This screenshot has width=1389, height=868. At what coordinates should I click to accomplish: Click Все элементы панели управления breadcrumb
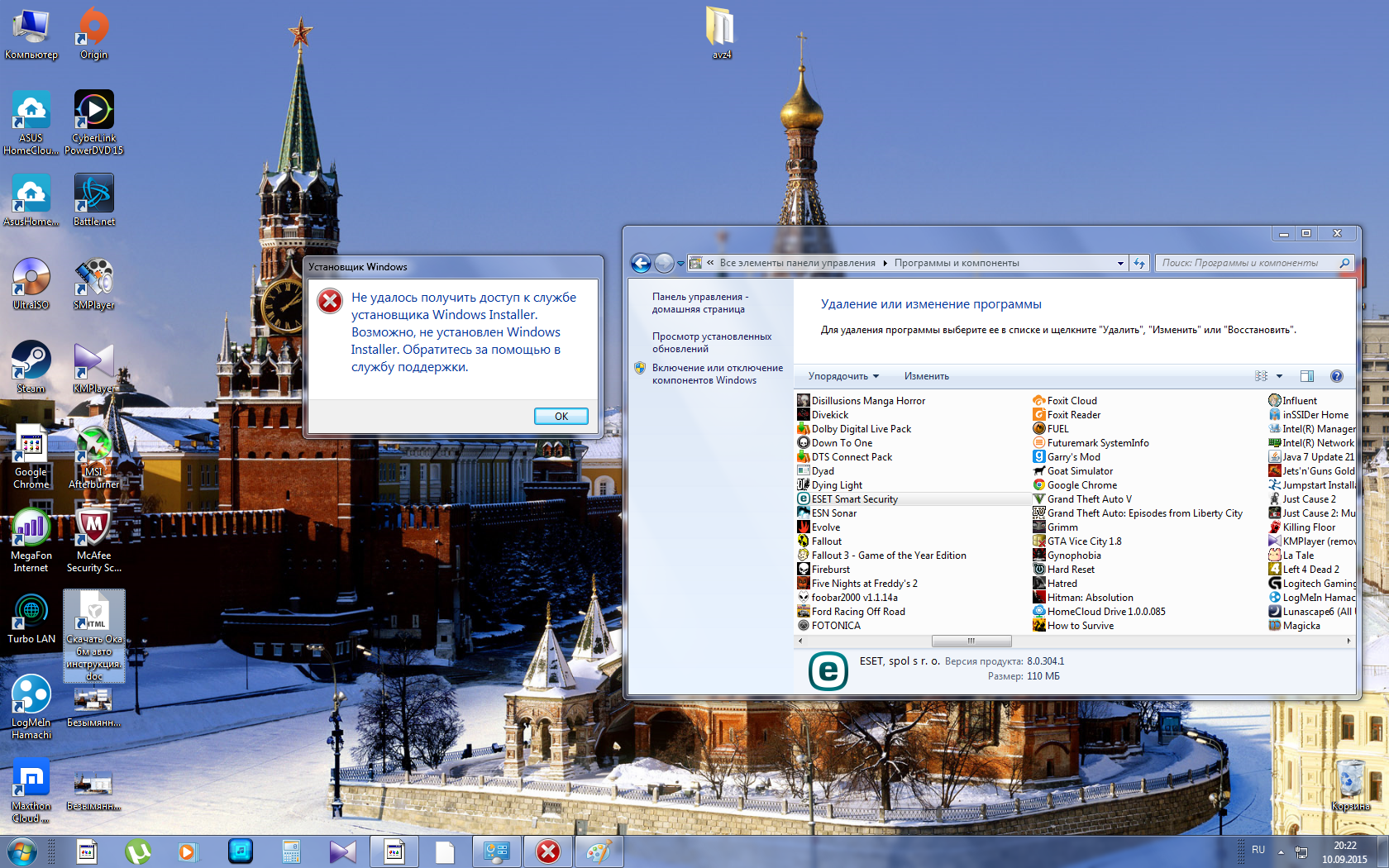click(x=797, y=263)
